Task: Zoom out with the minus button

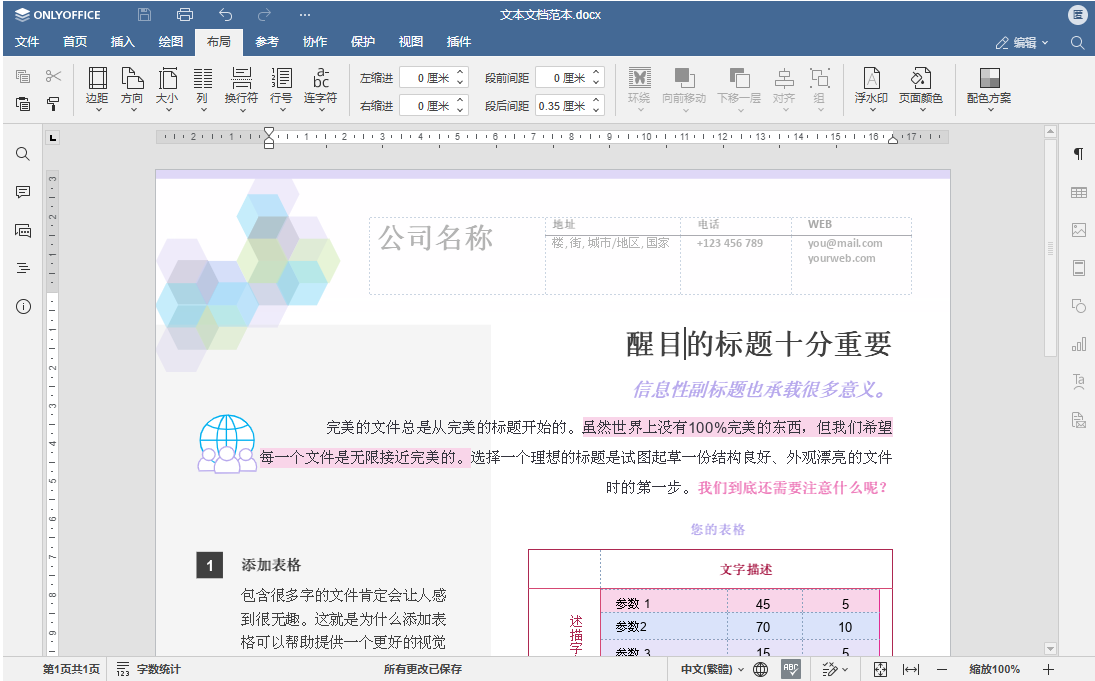Action: [942, 669]
